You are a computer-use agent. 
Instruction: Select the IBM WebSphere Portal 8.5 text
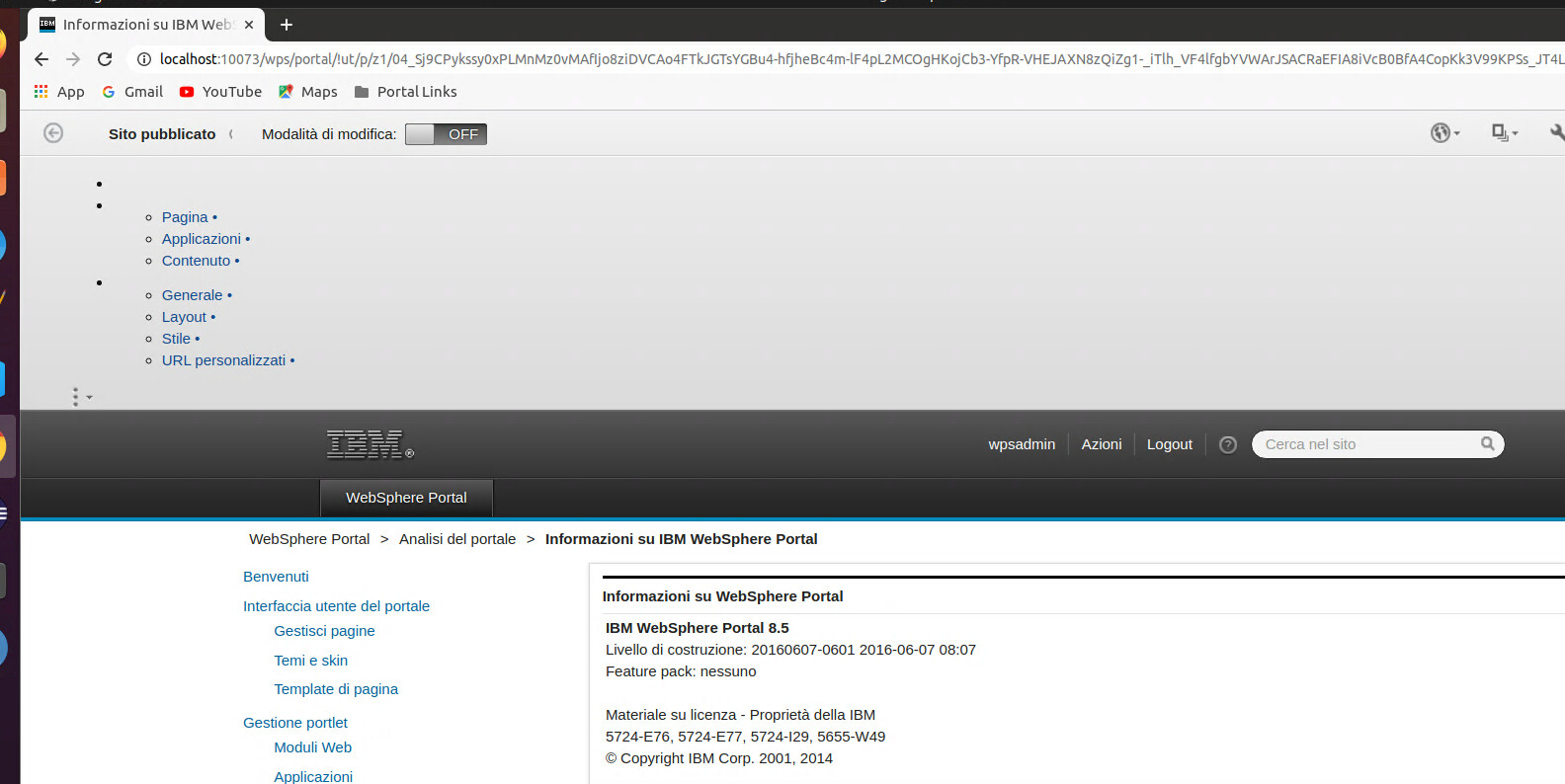click(x=697, y=628)
